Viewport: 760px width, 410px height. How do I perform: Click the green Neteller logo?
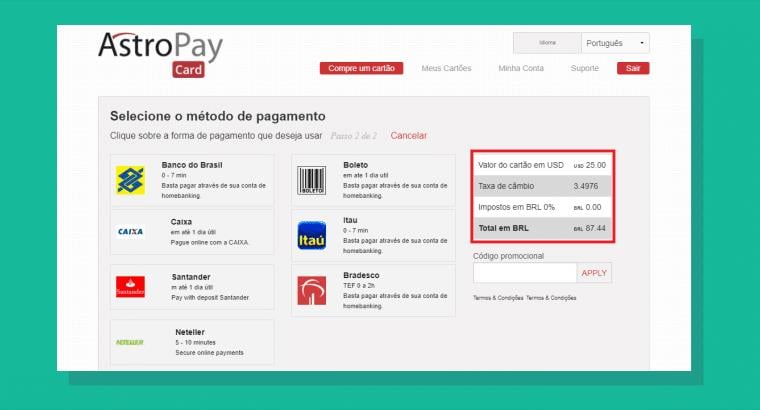click(130, 342)
